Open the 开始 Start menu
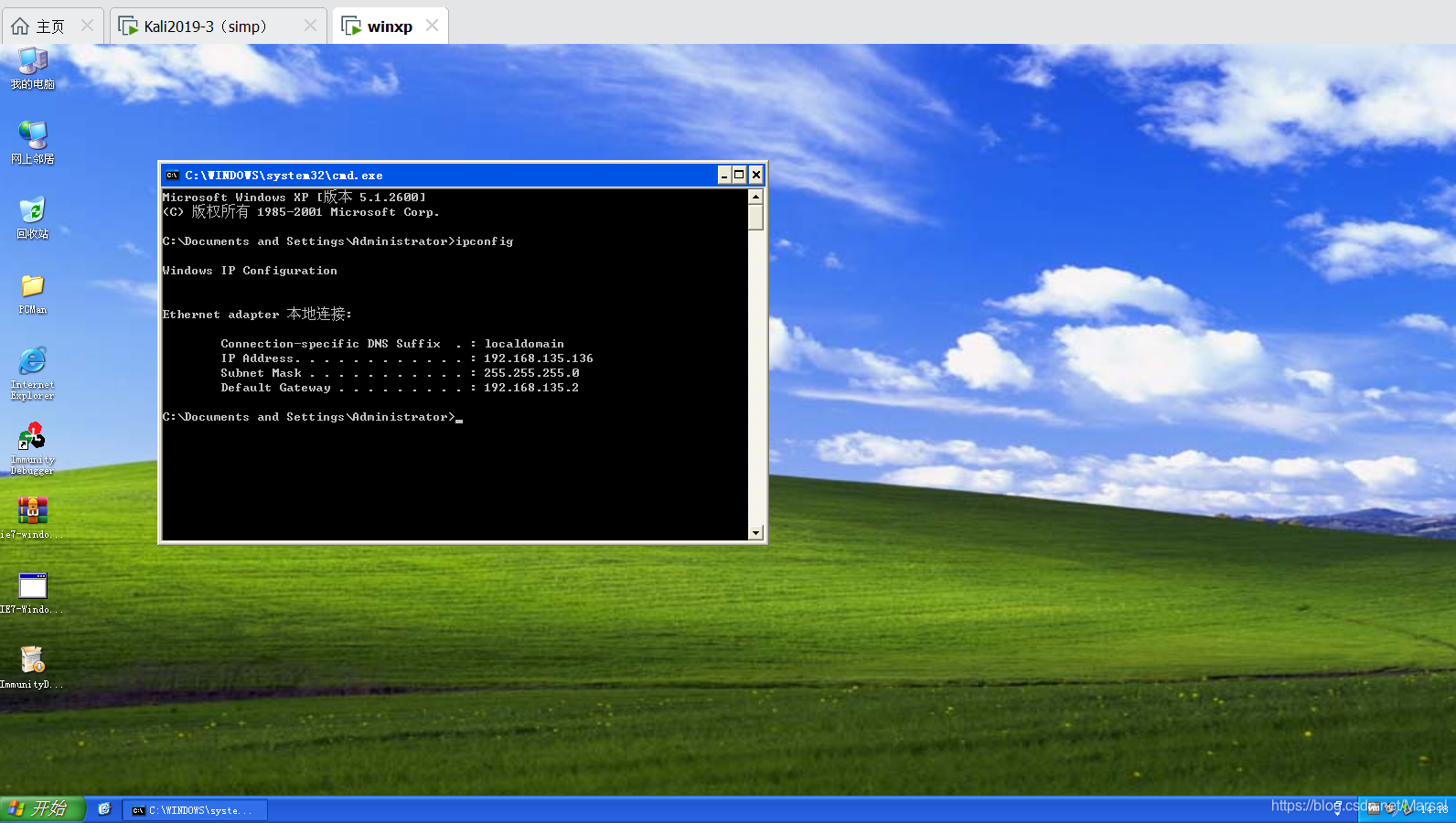Image resolution: width=1456 pixels, height=823 pixels. [x=42, y=808]
